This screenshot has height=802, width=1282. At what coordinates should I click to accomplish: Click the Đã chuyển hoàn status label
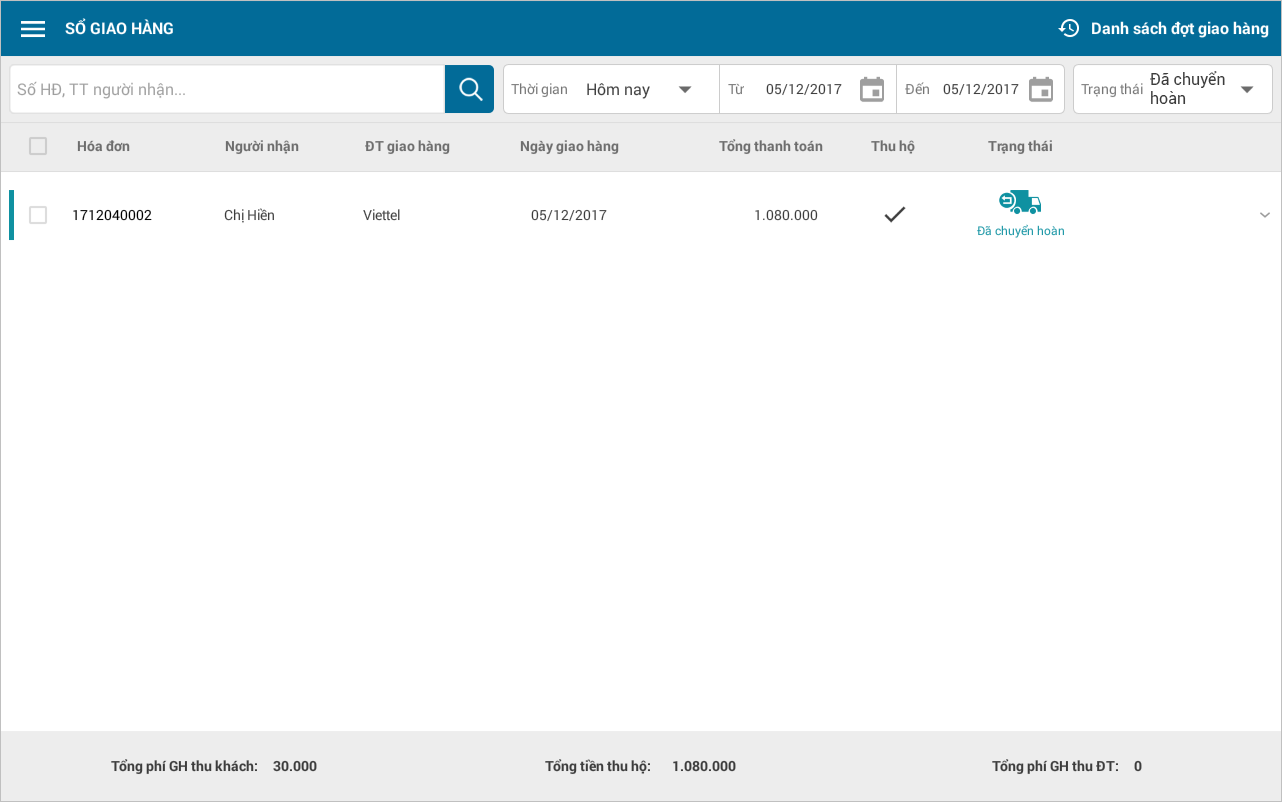1020,231
